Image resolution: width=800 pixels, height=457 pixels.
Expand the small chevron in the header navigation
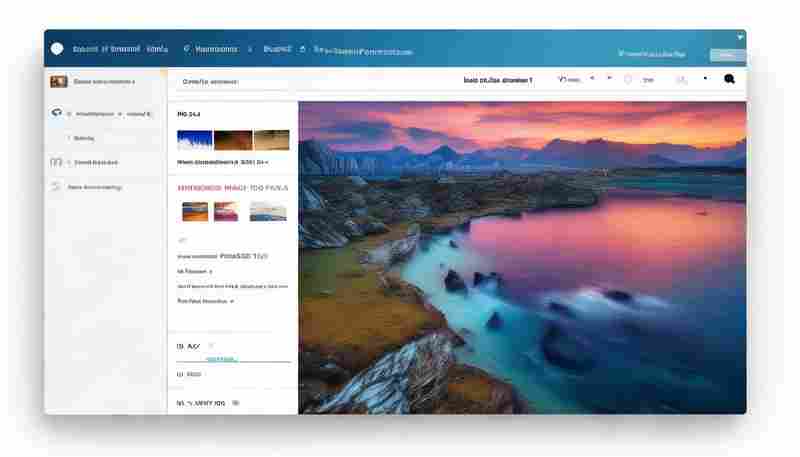(250, 49)
